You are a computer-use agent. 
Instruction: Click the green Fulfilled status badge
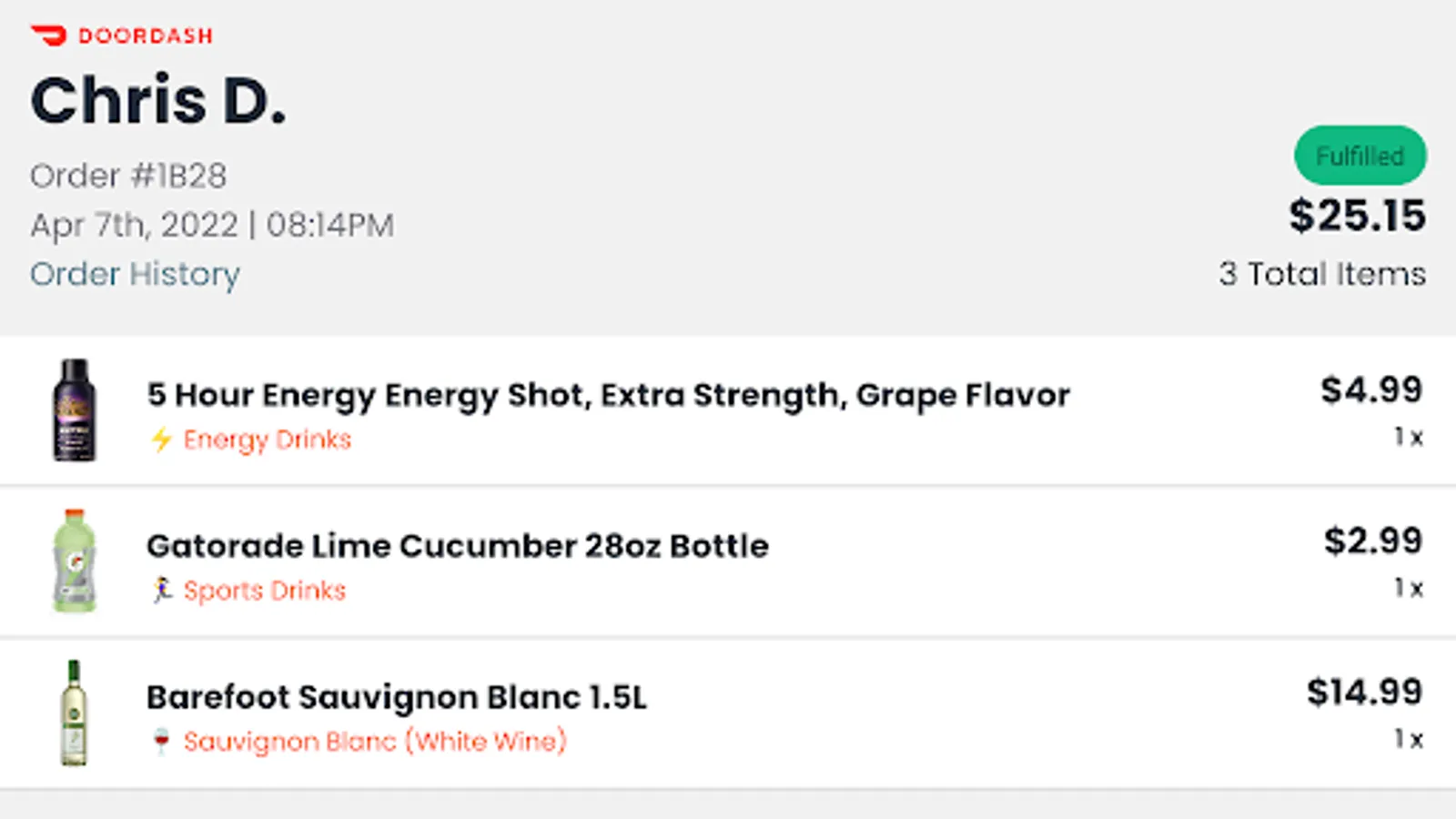[x=1360, y=156]
